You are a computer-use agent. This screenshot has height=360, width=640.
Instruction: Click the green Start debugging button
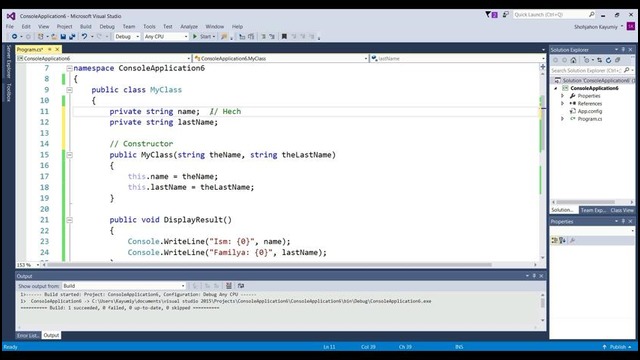(x=203, y=37)
